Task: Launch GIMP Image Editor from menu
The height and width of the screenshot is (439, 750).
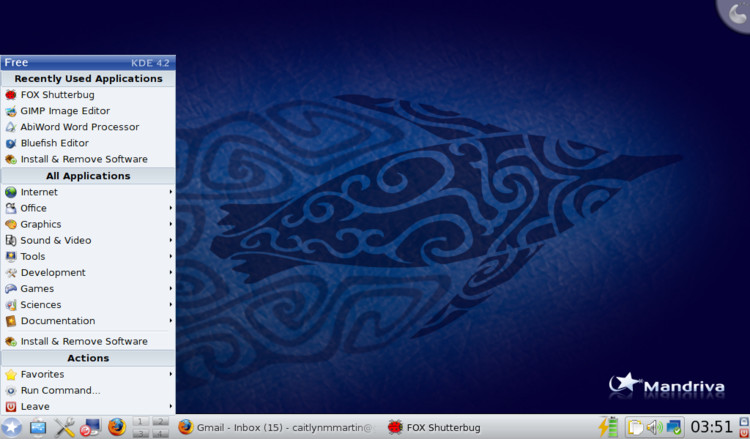Action: click(x=88, y=111)
